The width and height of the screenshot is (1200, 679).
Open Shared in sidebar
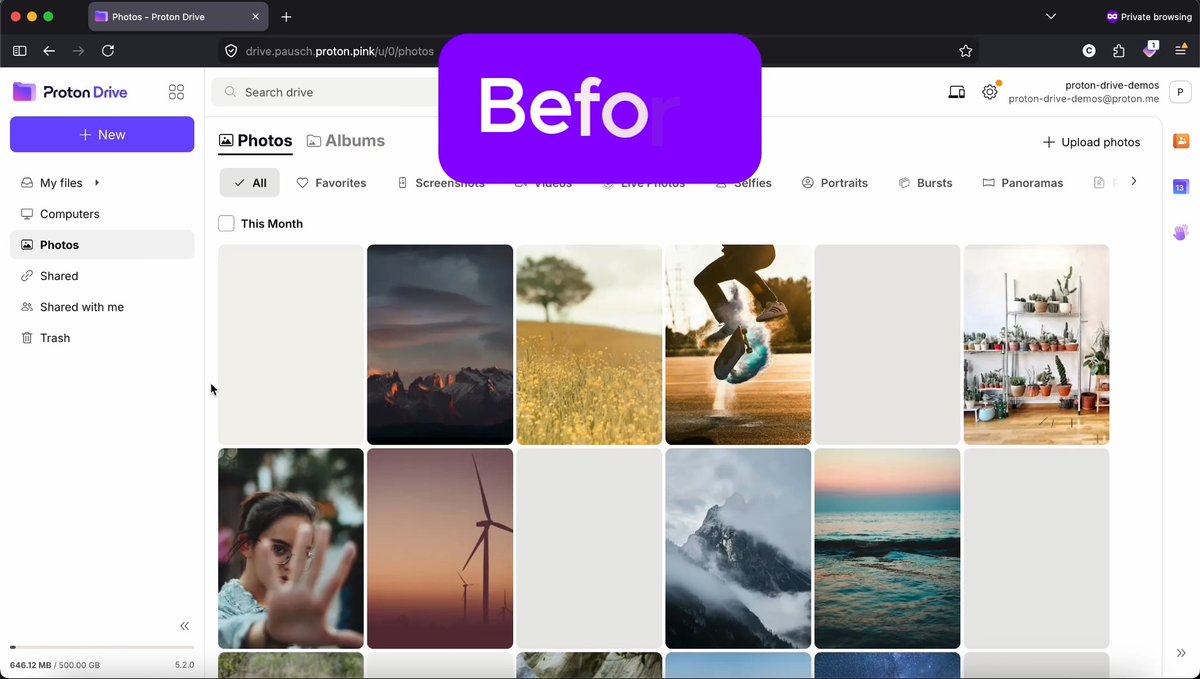[102, 276]
